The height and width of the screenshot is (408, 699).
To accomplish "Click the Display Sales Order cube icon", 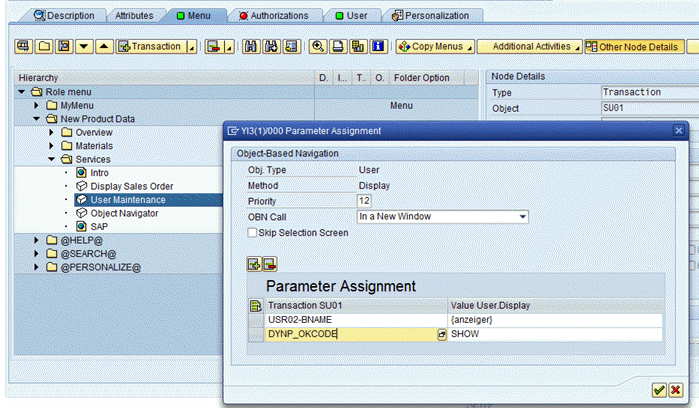I will [x=81, y=186].
